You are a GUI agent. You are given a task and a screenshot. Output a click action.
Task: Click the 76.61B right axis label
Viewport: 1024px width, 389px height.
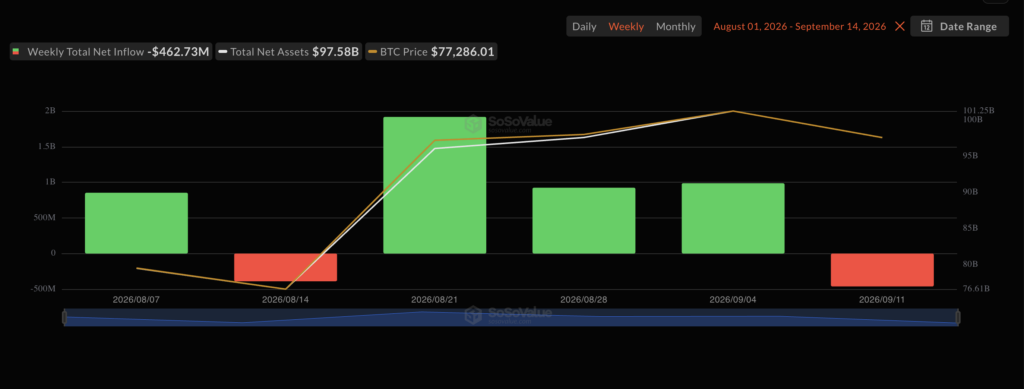976,288
